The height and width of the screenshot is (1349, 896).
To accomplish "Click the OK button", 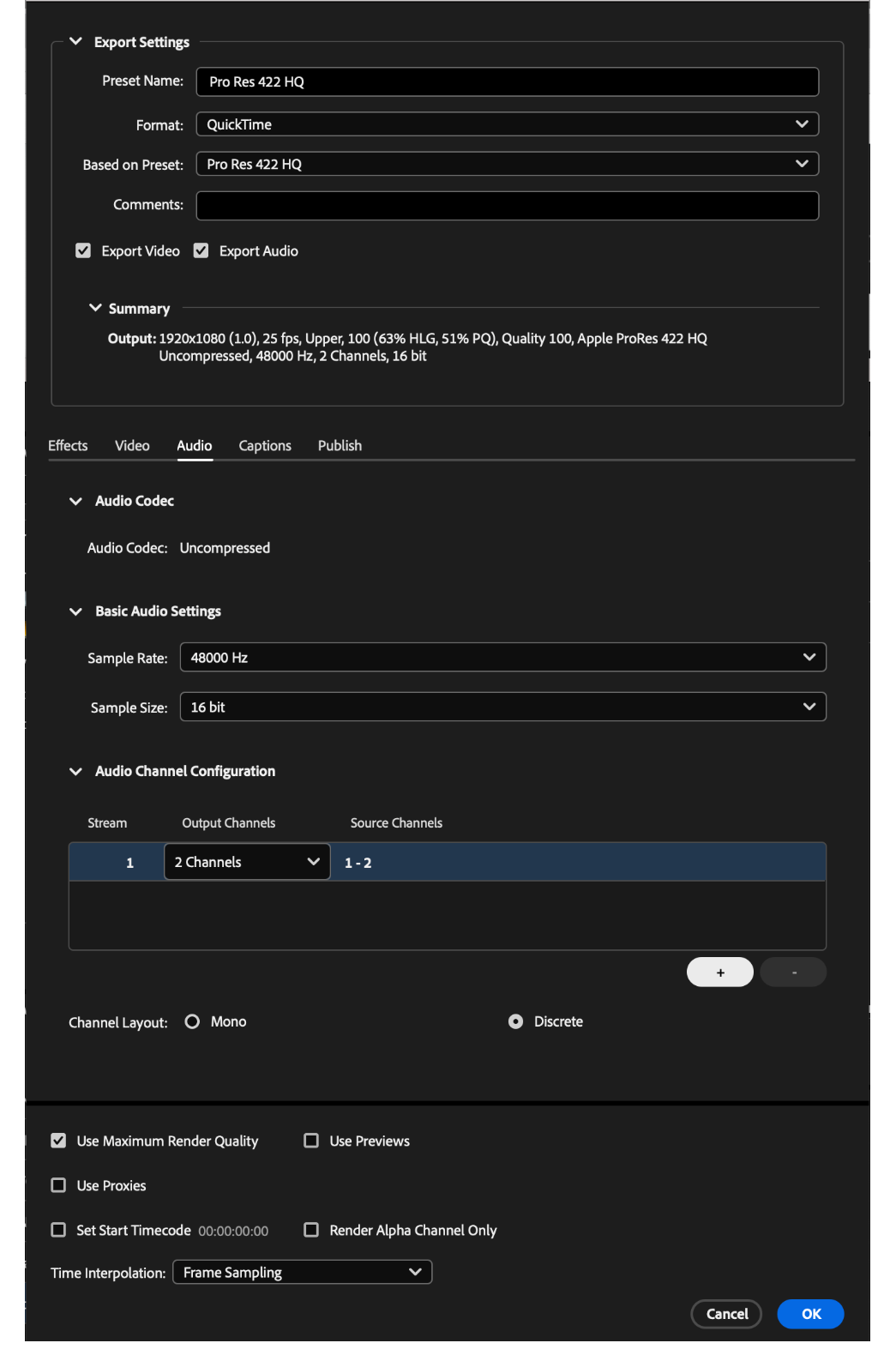I will click(x=811, y=1314).
